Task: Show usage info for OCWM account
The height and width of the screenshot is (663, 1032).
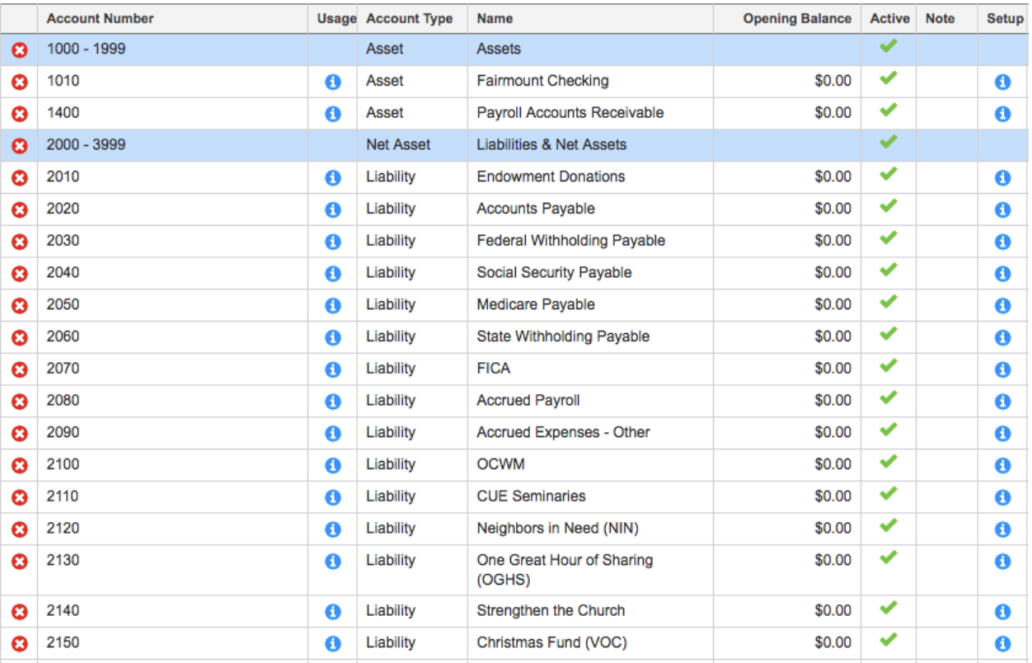Action: tap(333, 465)
